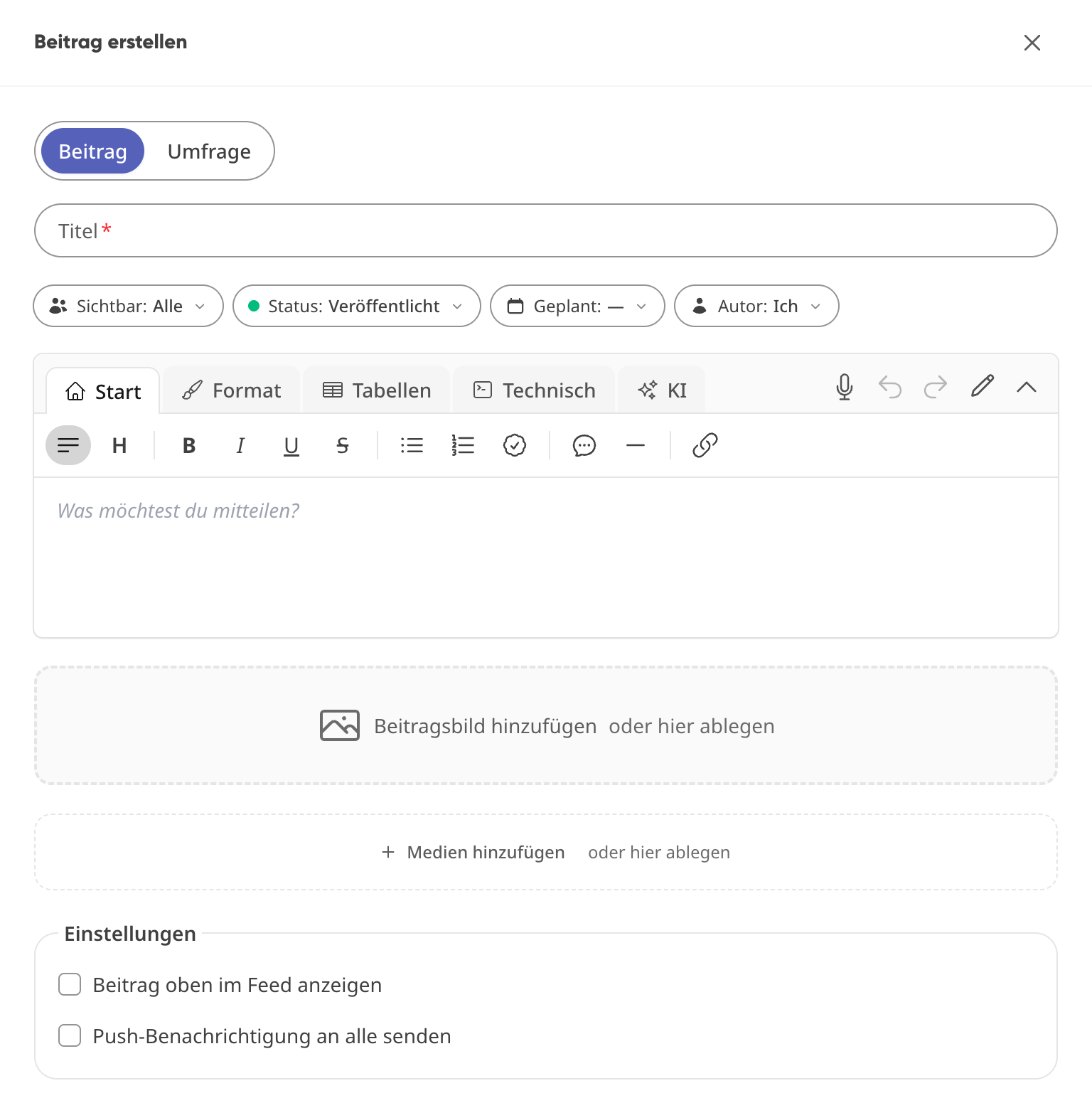Click Medien hinzufügen button
Viewport: 1092px width, 1098px height.
pyautogui.click(x=473, y=852)
